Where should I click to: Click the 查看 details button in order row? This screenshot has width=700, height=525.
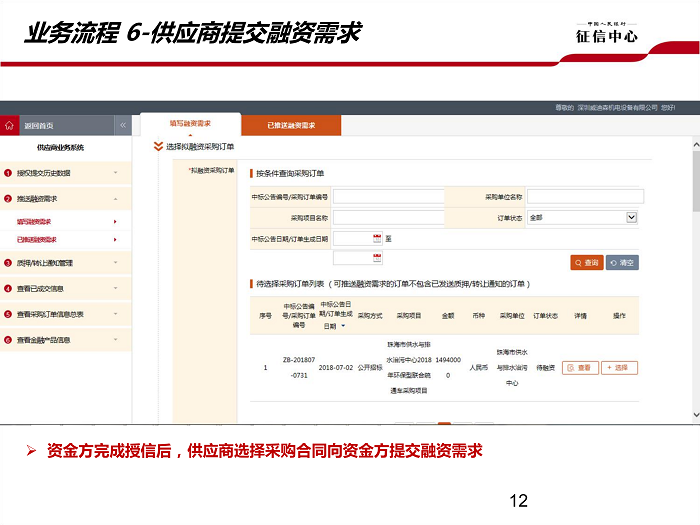tap(580, 368)
